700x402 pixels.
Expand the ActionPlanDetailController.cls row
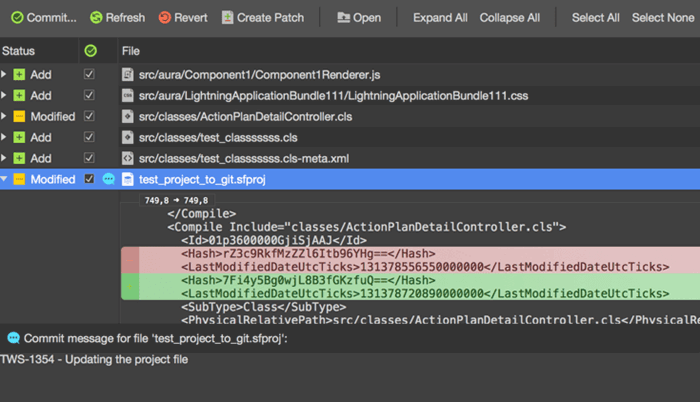coord(4,116)
